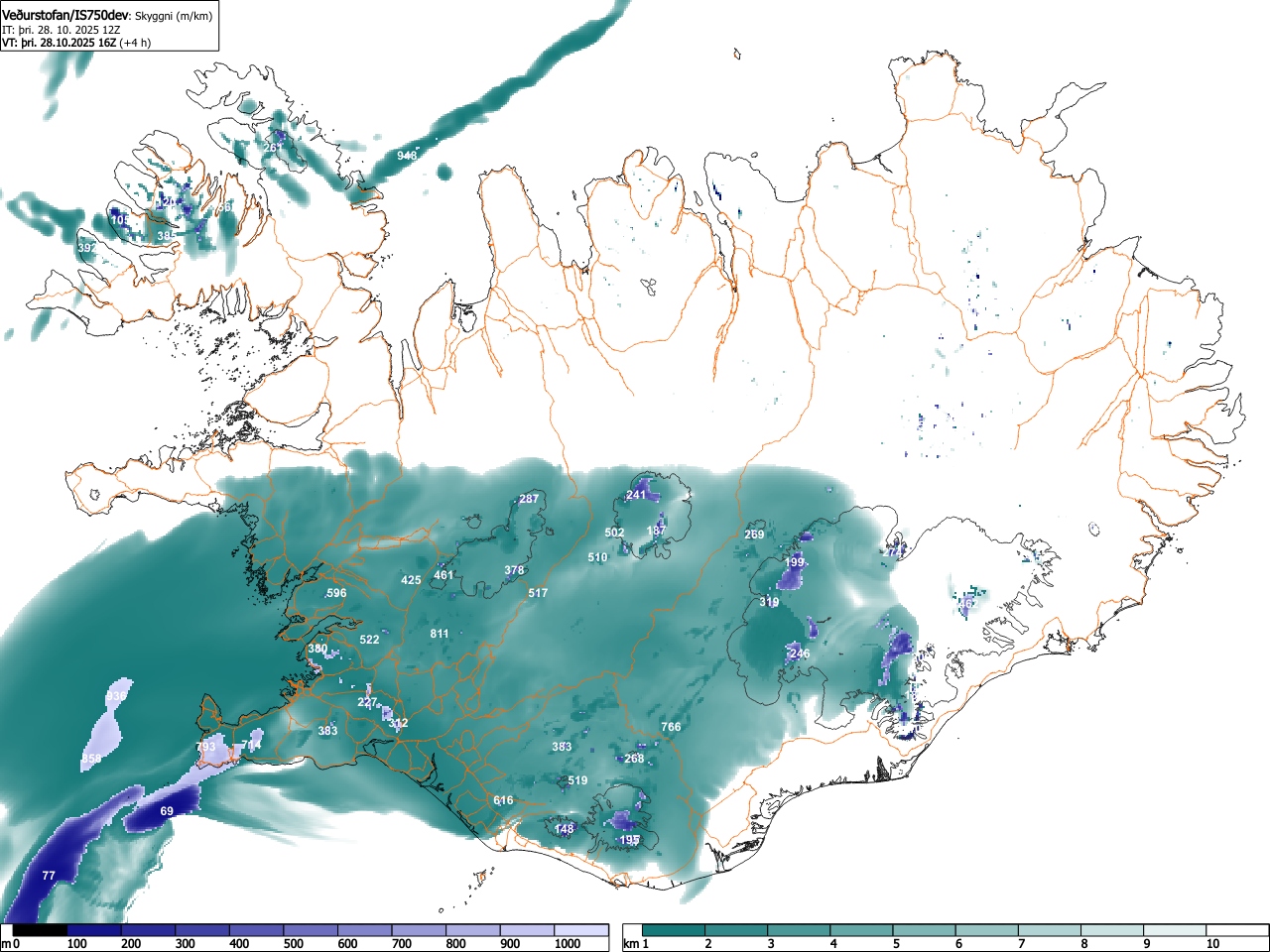
Task: Click the 596 visibility value on the map
Action: [336, 593]
